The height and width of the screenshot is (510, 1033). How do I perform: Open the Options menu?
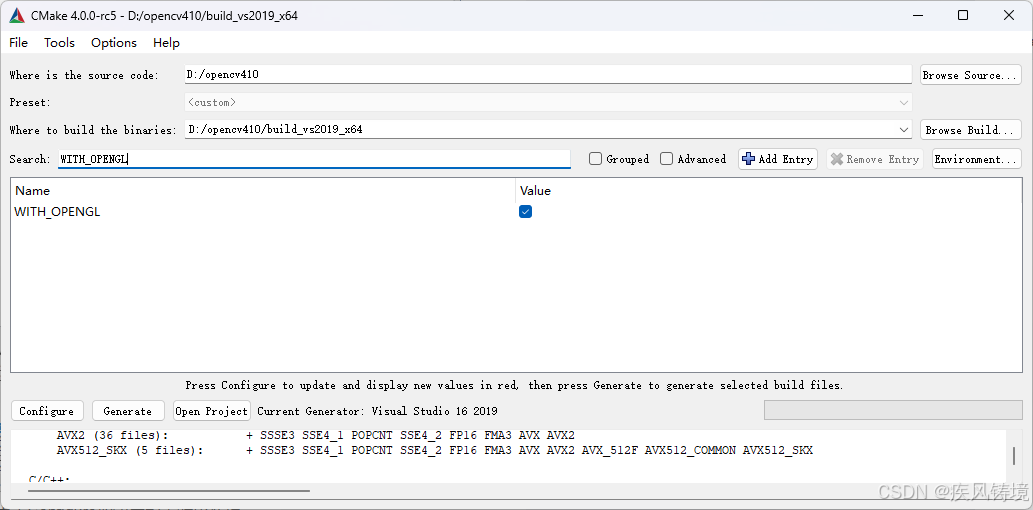[114, 43]
